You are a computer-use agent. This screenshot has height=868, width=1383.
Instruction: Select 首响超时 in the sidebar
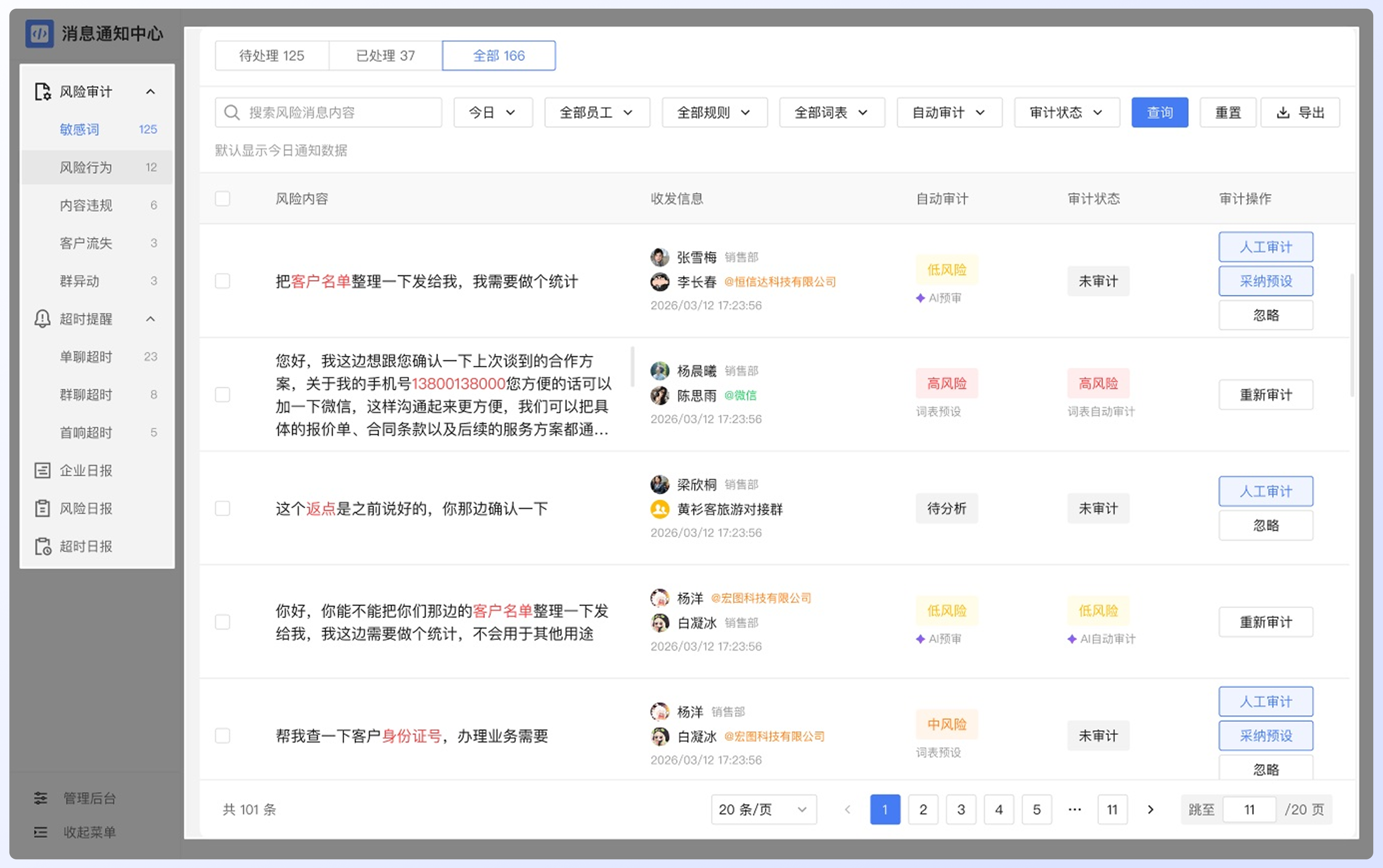click(97, 432)
